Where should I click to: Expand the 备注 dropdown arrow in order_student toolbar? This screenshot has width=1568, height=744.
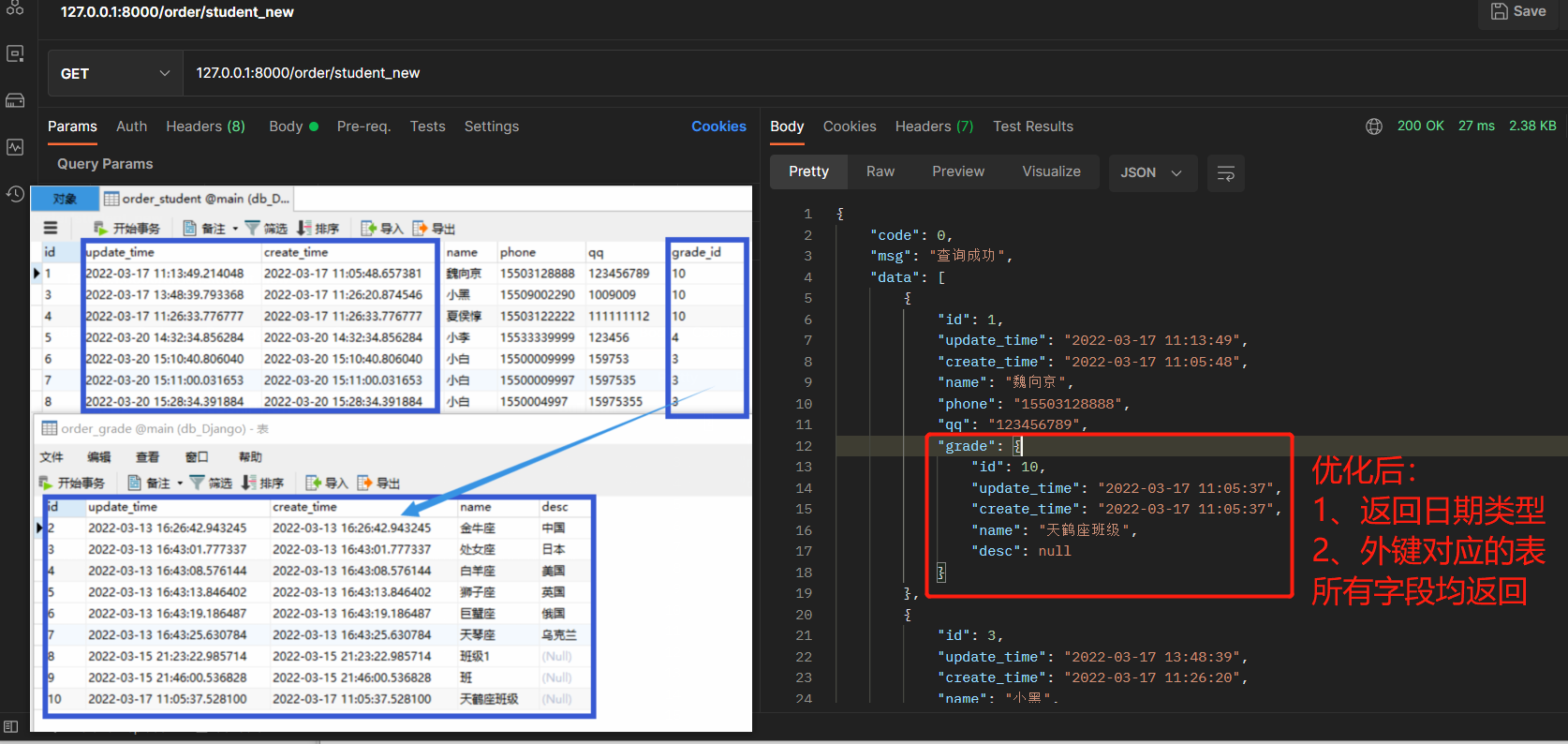pos(235,230)
